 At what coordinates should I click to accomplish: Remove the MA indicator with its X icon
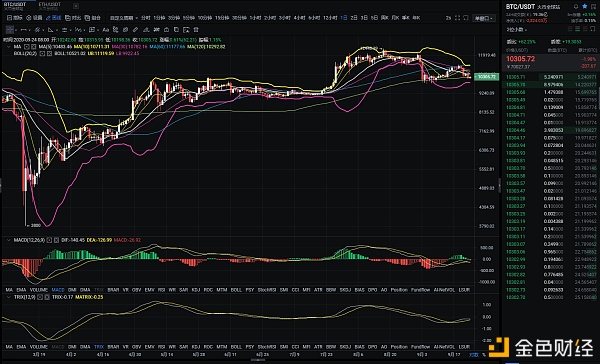[x=33, y=47]
